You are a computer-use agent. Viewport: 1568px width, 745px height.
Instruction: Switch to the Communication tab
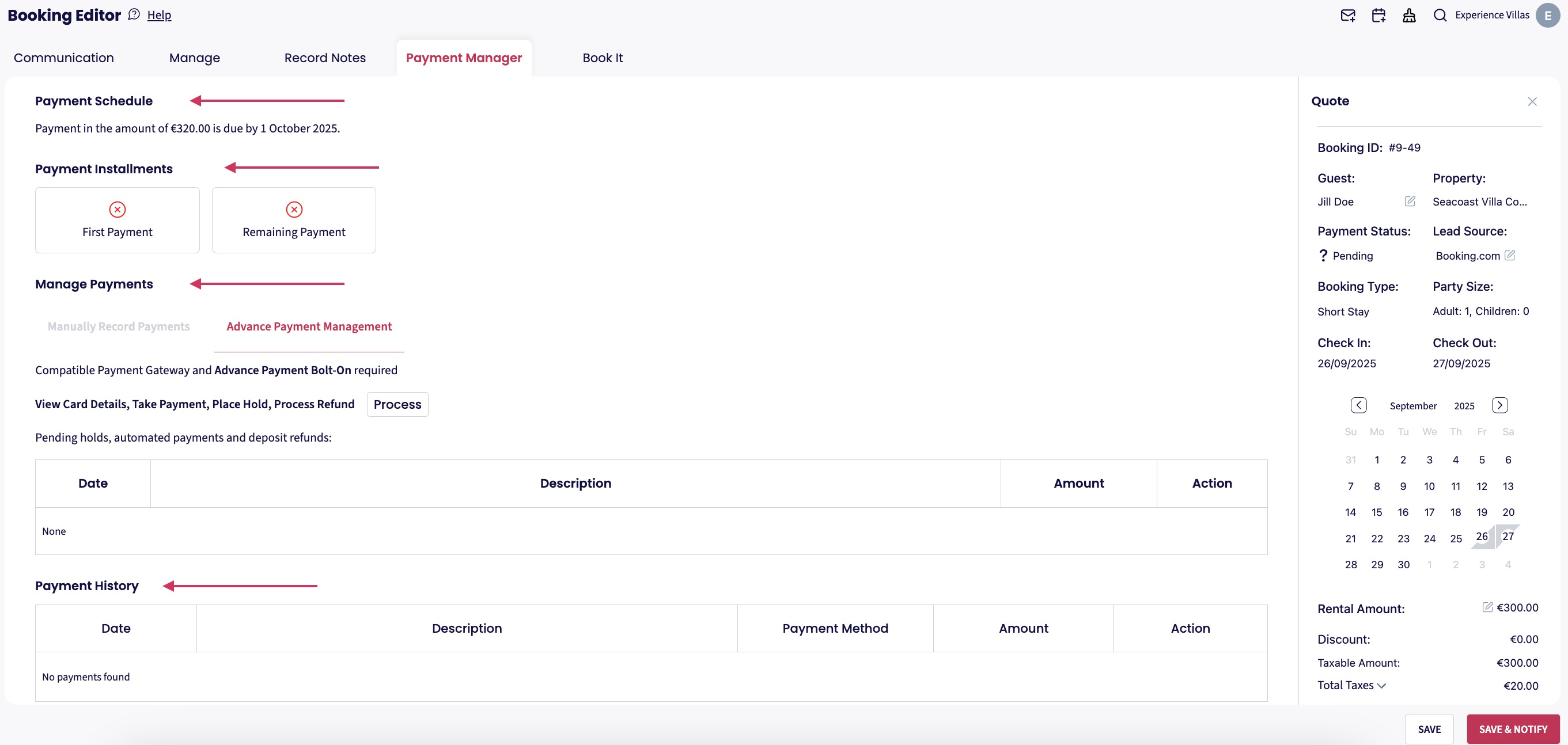coord(64,58)
